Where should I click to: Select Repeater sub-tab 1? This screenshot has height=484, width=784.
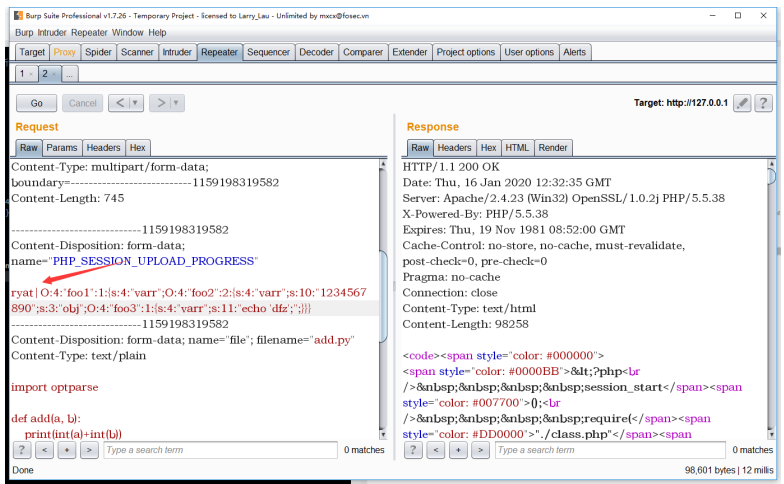coord(22,74)
